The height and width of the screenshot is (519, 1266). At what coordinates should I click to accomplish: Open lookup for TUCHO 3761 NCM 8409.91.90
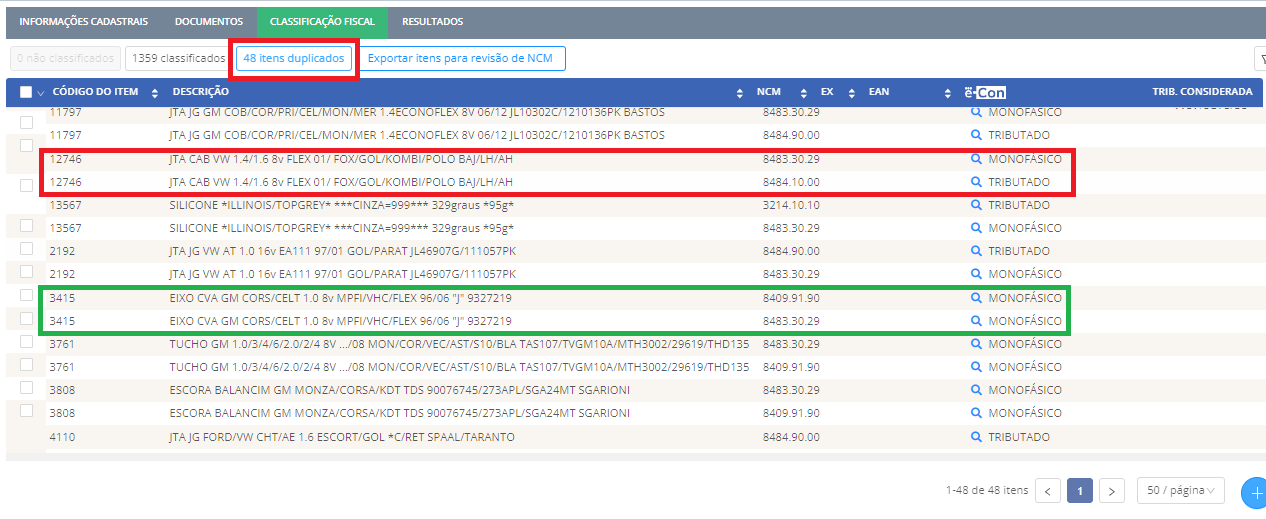tap(976, 367)
